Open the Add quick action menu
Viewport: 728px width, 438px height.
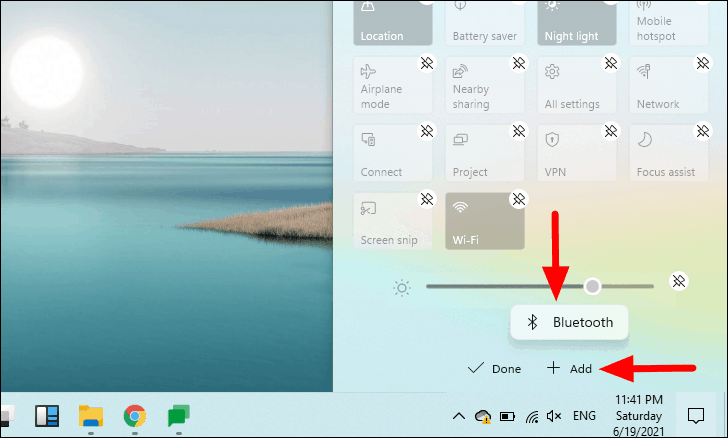[569, 368]
